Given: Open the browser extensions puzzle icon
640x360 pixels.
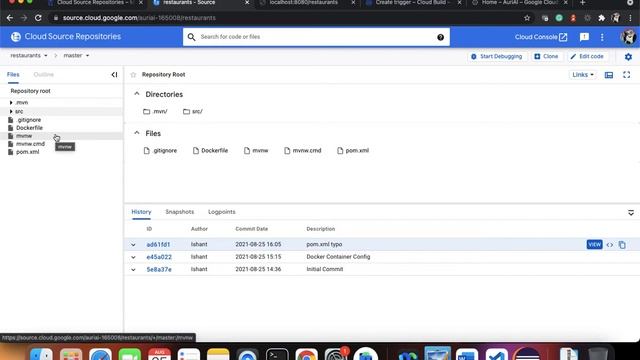Looking at the screenshot, I should click(601, 18).
